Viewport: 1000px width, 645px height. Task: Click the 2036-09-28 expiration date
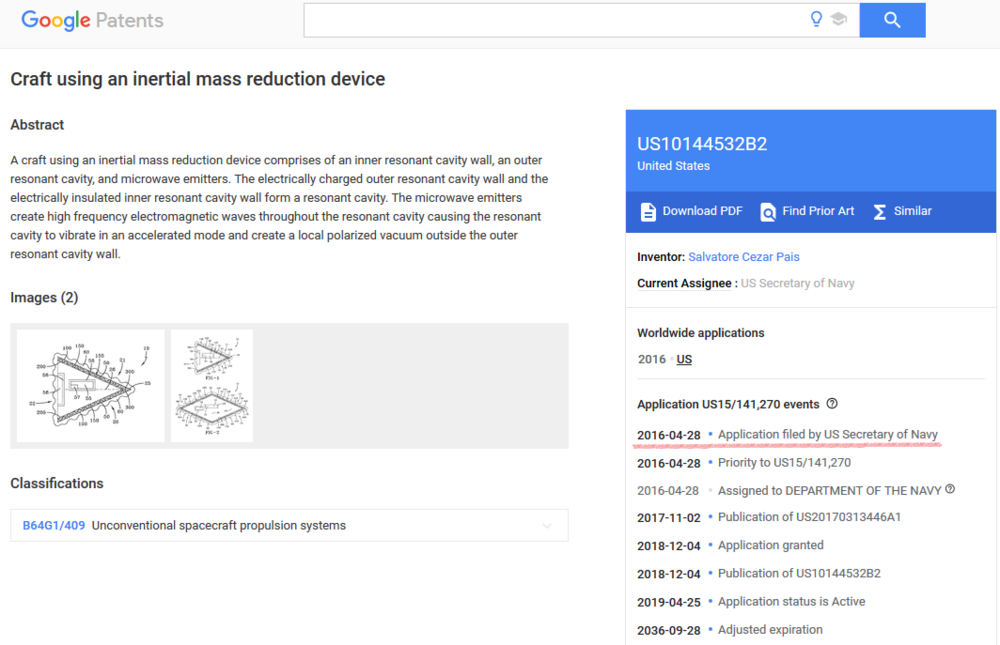[x=669, y=630]
